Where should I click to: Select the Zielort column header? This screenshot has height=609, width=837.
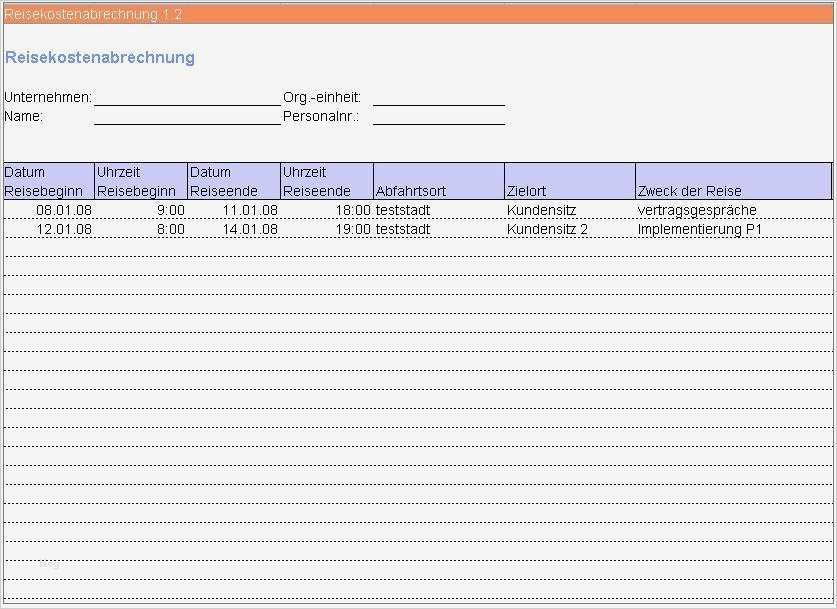[568, 186]
